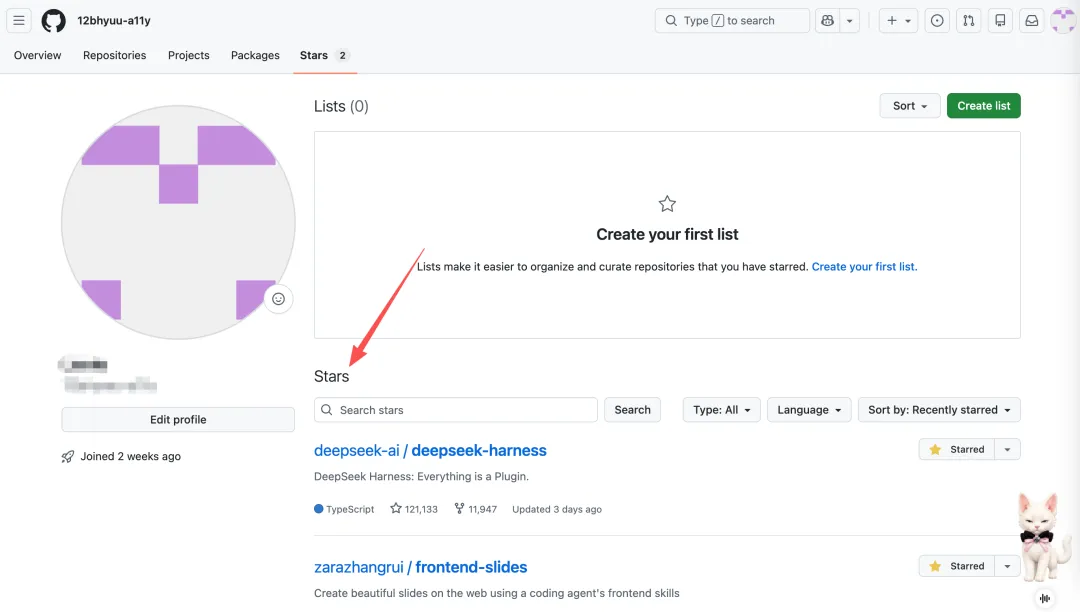Switch to the Overview tab
The image size is (1080, 612).
coord(37,55)
